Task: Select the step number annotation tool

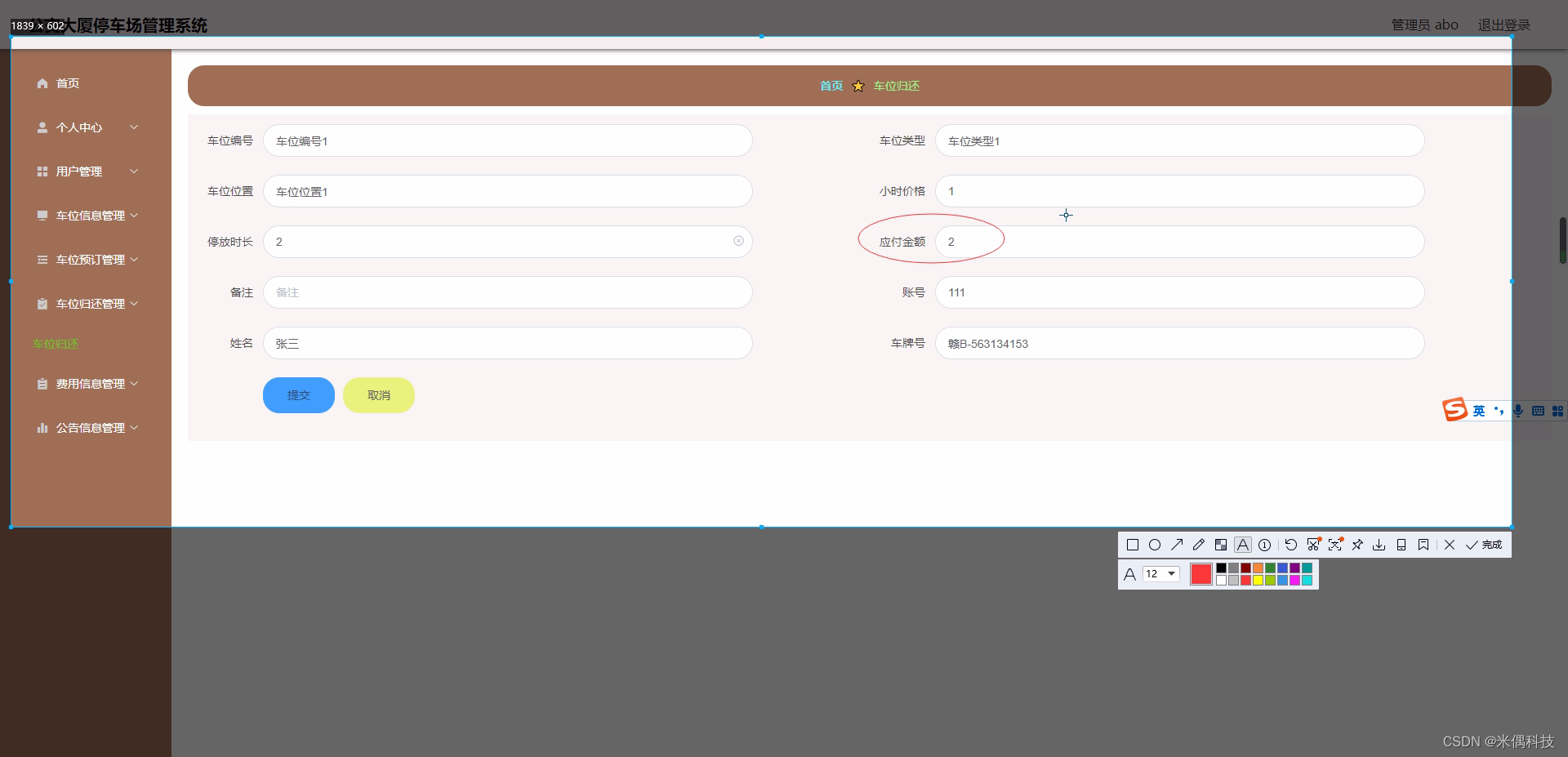Action: coord(1264,545)
